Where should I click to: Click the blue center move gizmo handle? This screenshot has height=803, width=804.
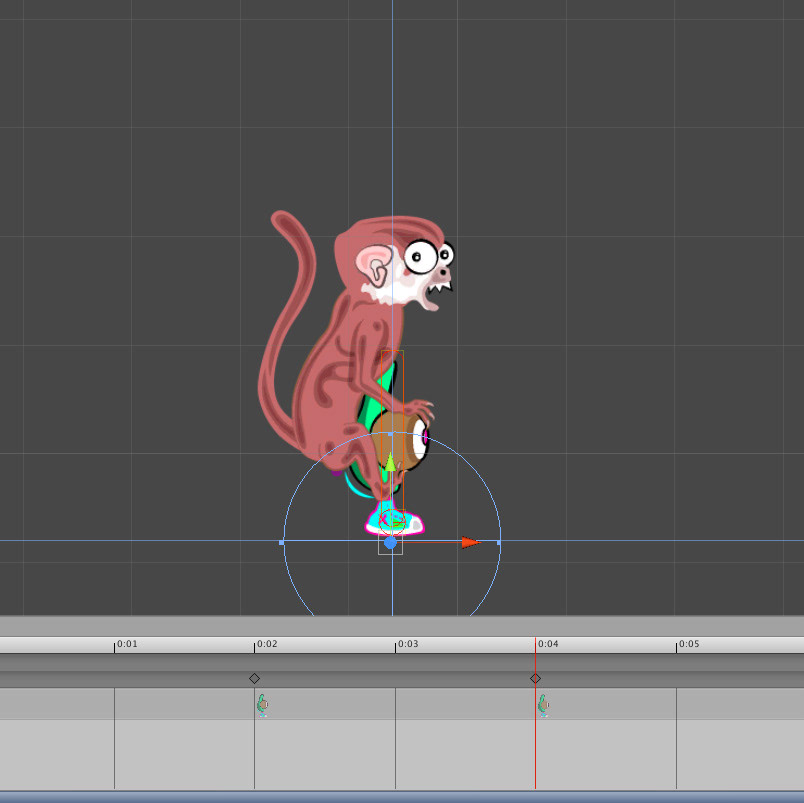(x=390, y=543)
